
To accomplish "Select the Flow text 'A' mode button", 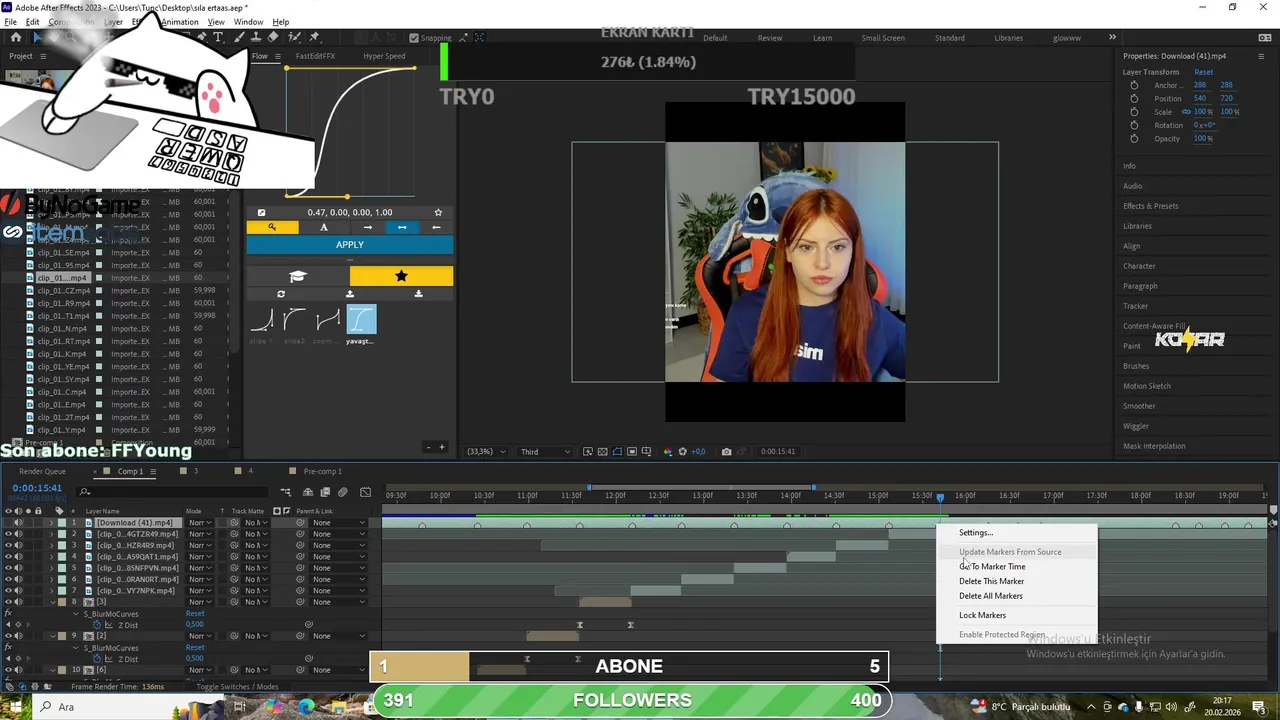I will (x=323, y=227).
